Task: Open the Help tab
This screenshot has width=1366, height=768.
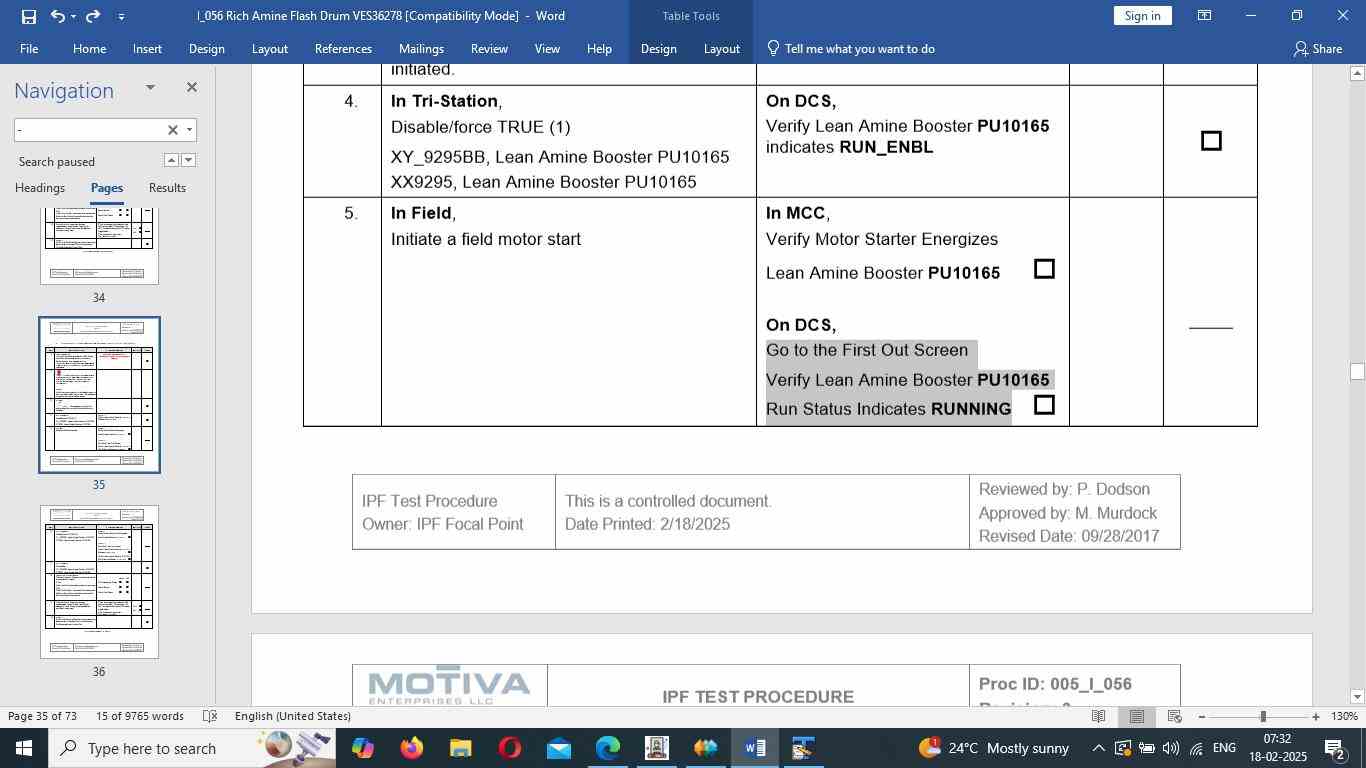Action: click(x=599, y=48)
